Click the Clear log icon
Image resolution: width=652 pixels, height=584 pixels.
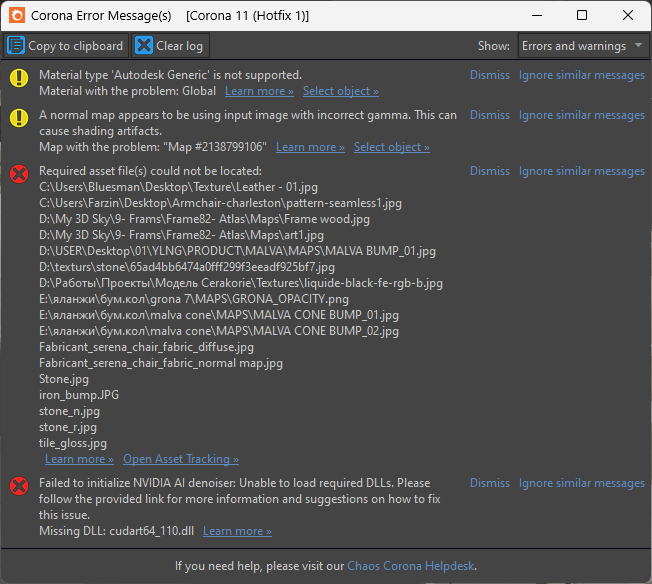click(144, 46)
